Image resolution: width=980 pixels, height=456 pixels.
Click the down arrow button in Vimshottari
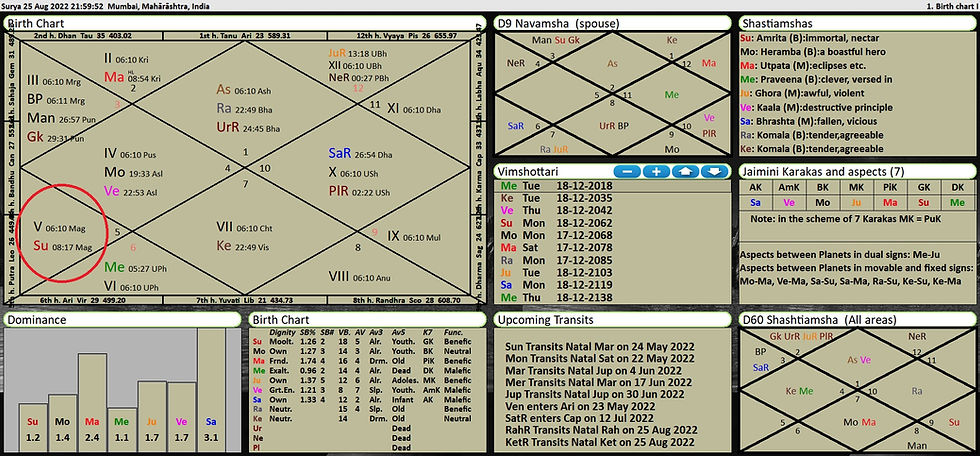pos(715,171)
